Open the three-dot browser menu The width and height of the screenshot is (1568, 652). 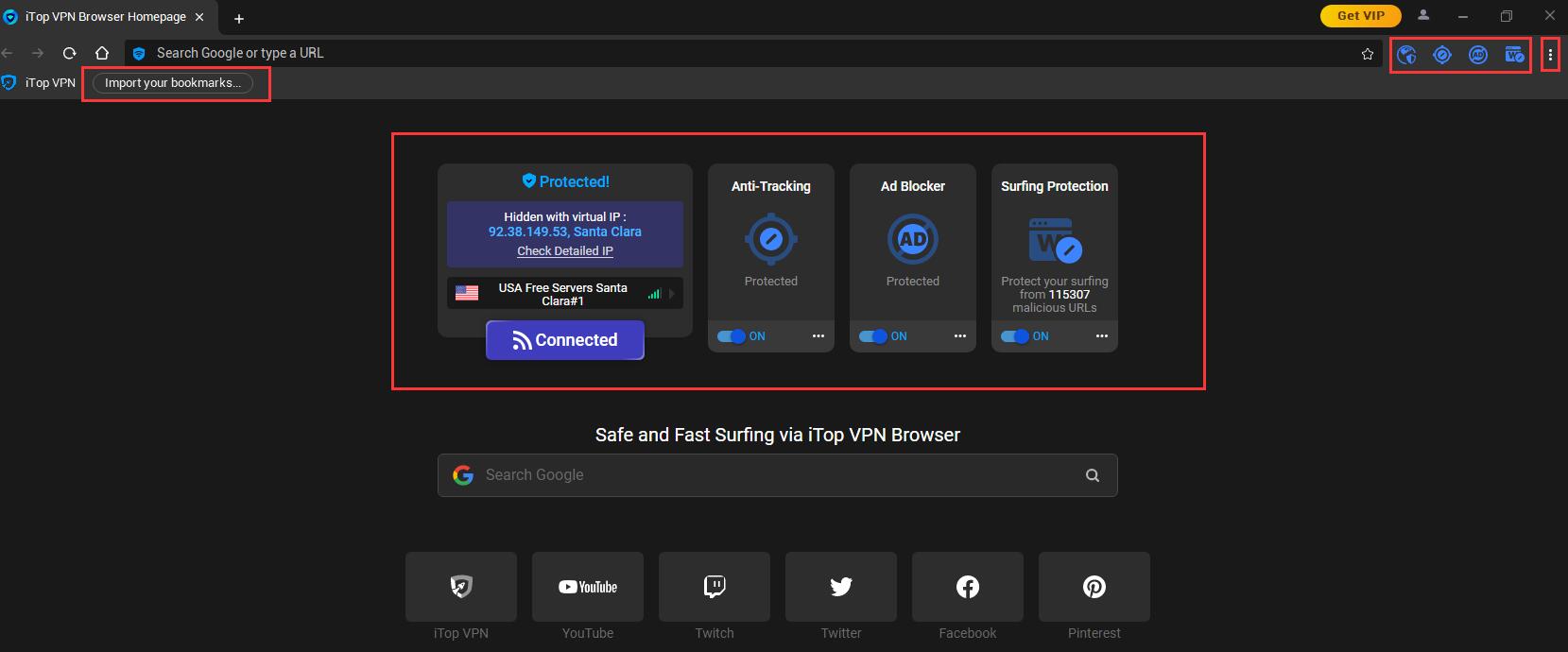pos(1550,55)
